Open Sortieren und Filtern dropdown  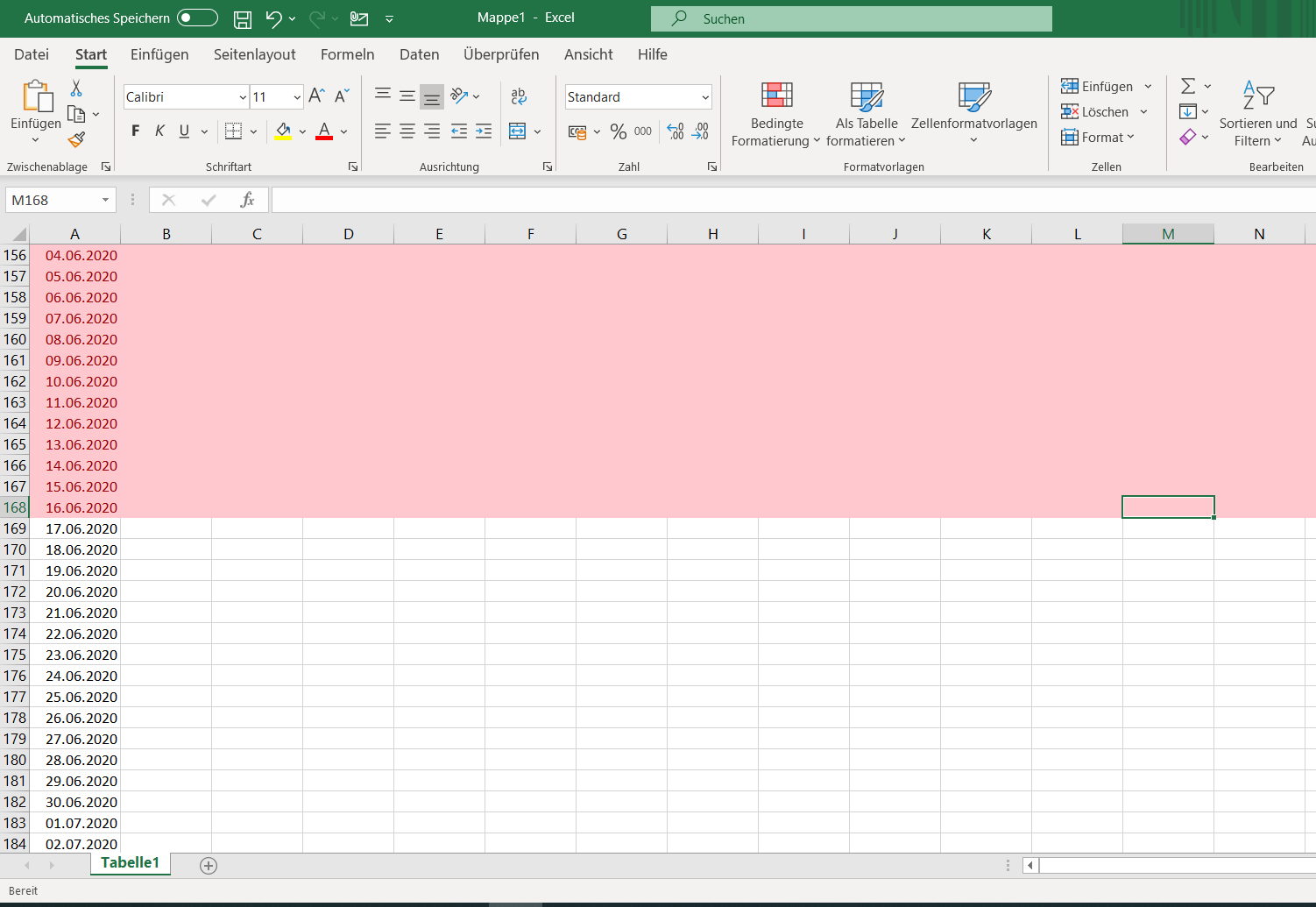(x=1258, y=115)
